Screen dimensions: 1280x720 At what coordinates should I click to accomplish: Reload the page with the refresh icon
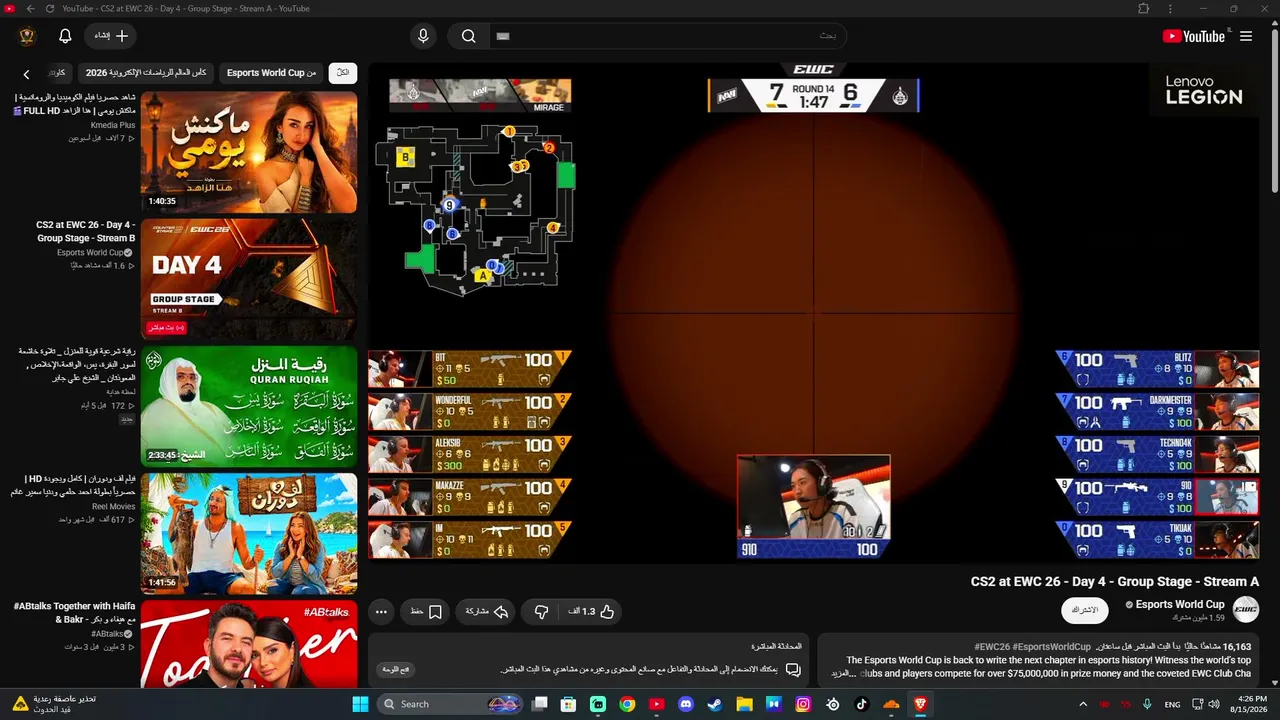pyautogui.click(x=50, y=9)
